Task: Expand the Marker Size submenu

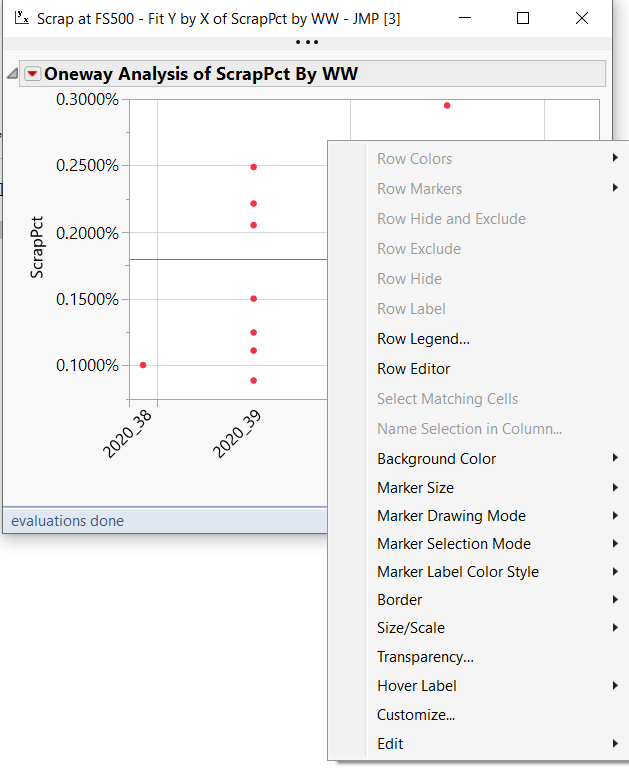Action: point(415,488)
